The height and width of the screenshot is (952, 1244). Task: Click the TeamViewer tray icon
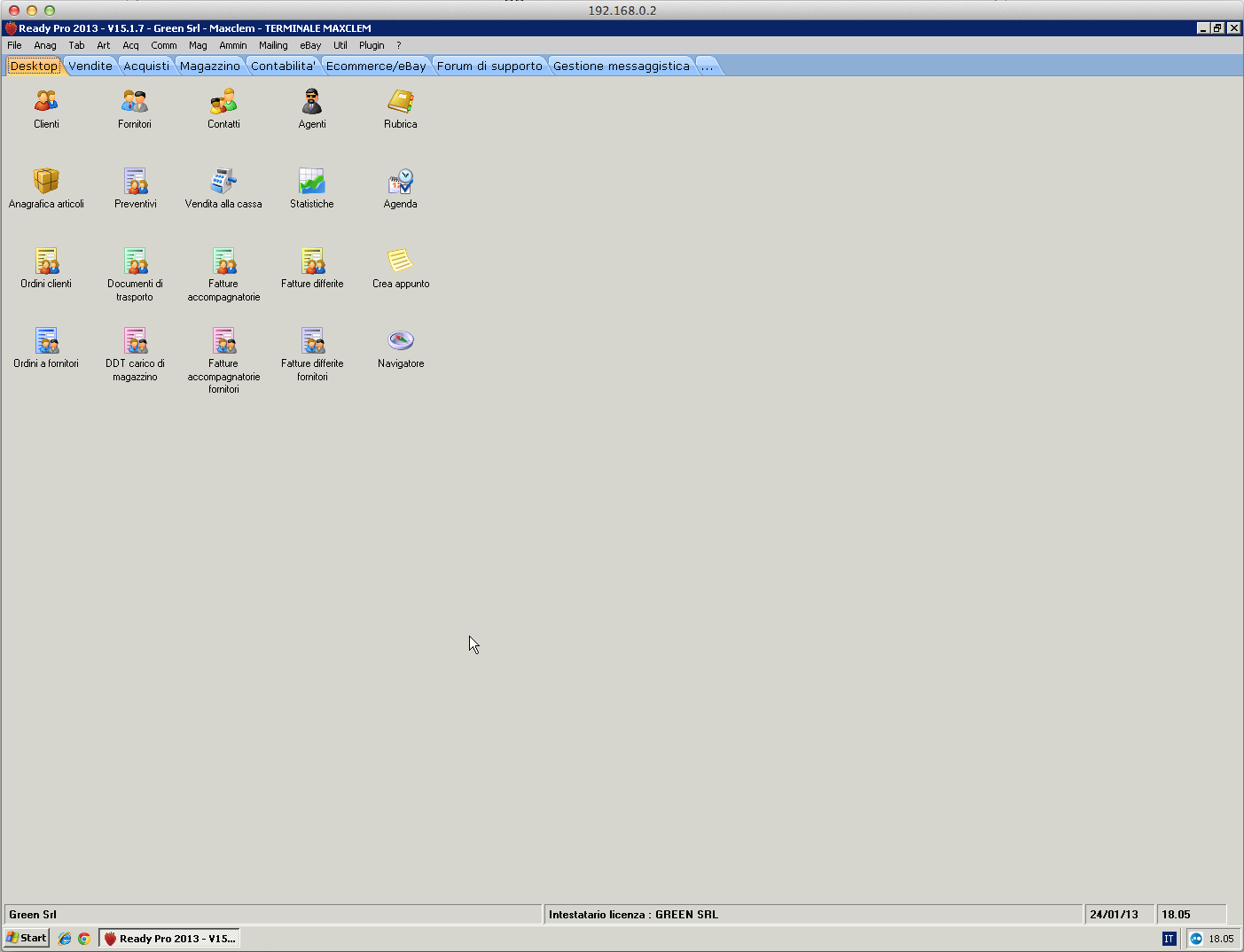pyautogui.click(x=1196, y=939)
